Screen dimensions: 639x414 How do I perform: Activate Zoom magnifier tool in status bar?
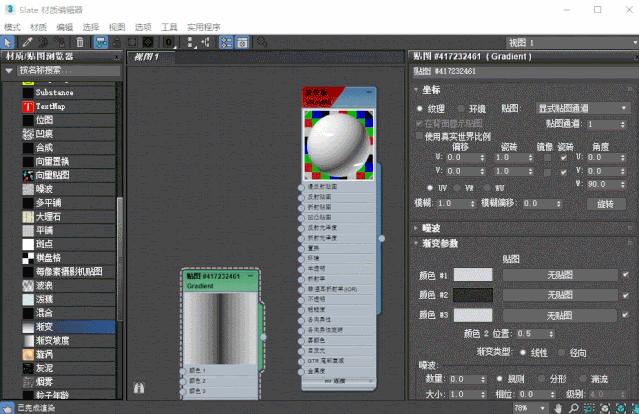click(x=573, y=407)
